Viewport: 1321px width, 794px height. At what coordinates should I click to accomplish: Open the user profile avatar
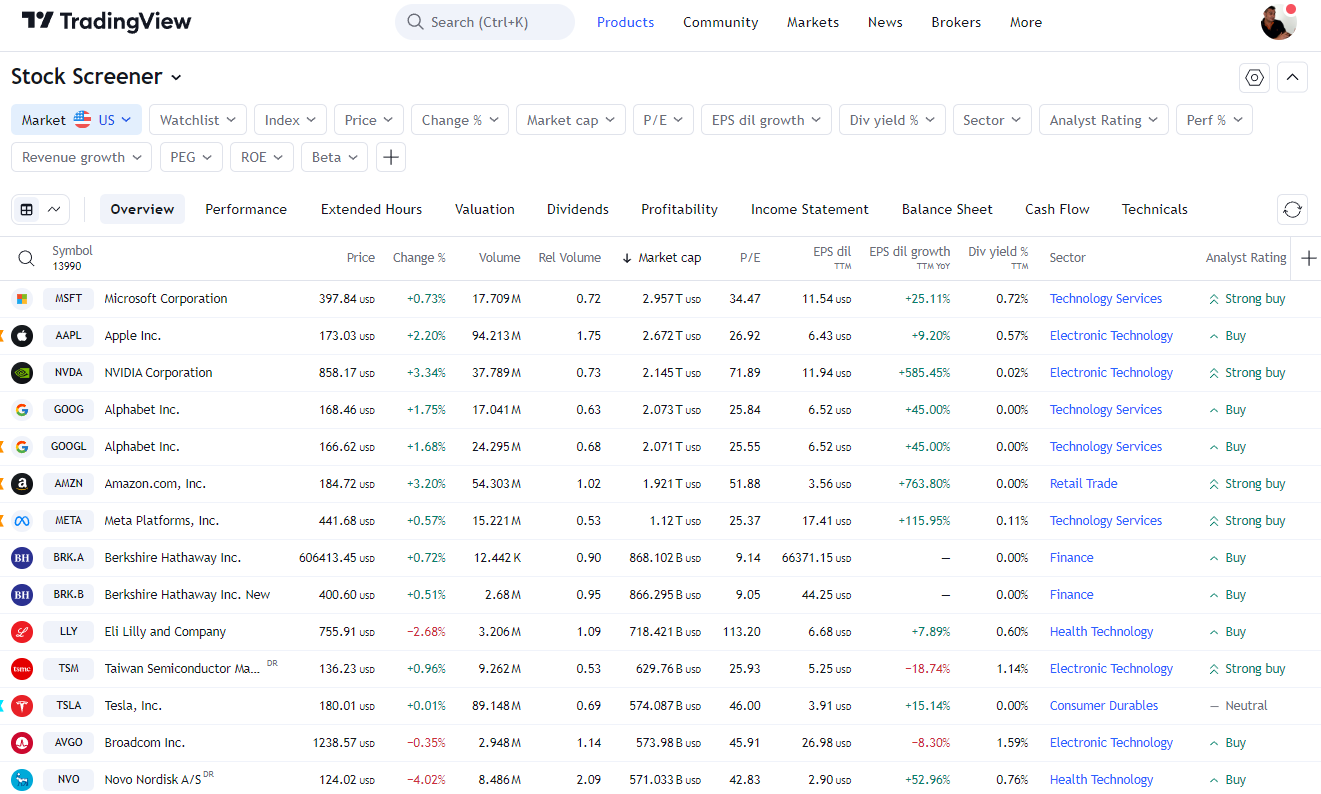coord(1278,22)
